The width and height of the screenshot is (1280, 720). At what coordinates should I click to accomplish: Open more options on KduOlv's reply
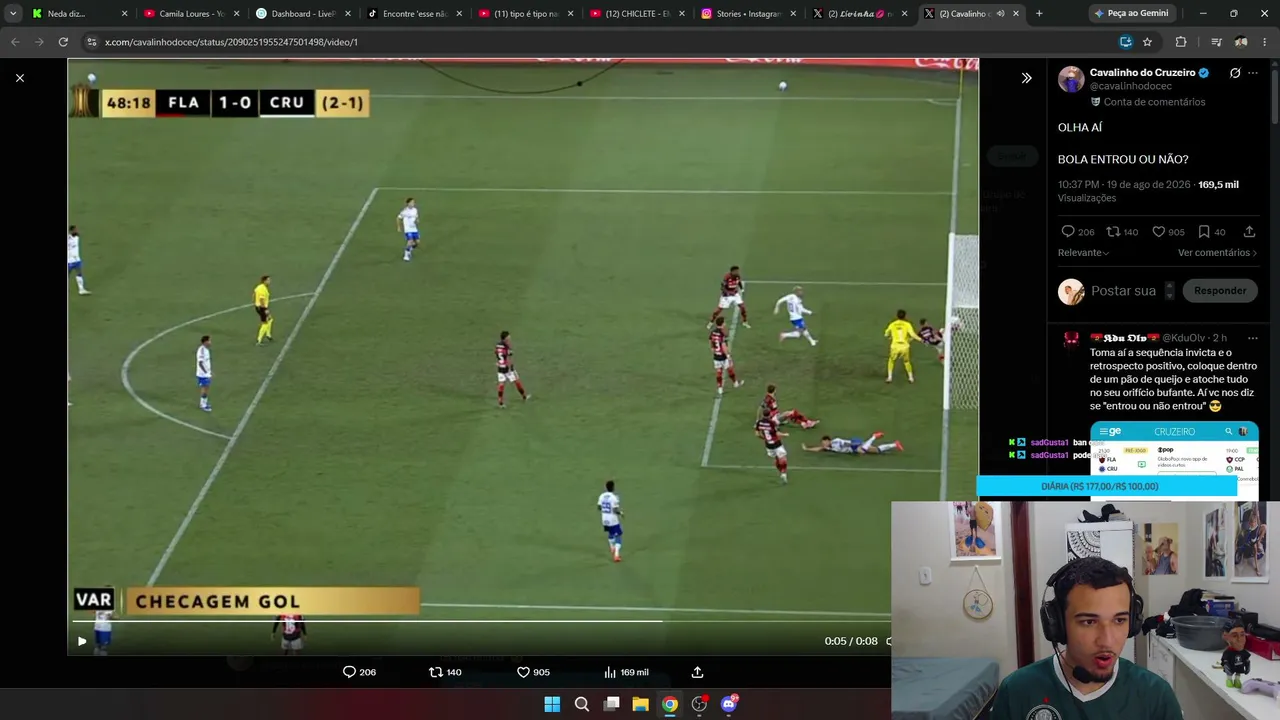[x=1252, y=338]
